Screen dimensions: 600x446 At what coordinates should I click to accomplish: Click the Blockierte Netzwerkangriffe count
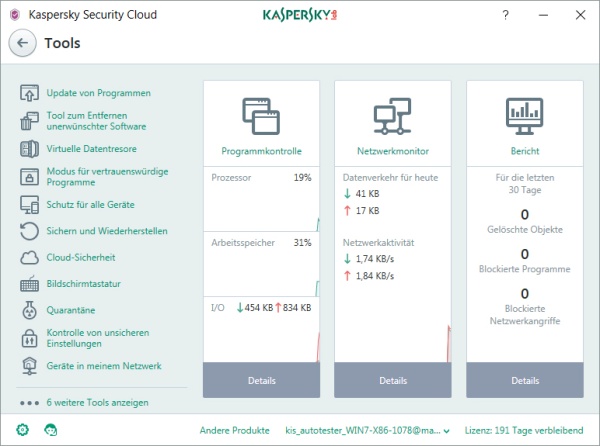(x=525, y=293)
